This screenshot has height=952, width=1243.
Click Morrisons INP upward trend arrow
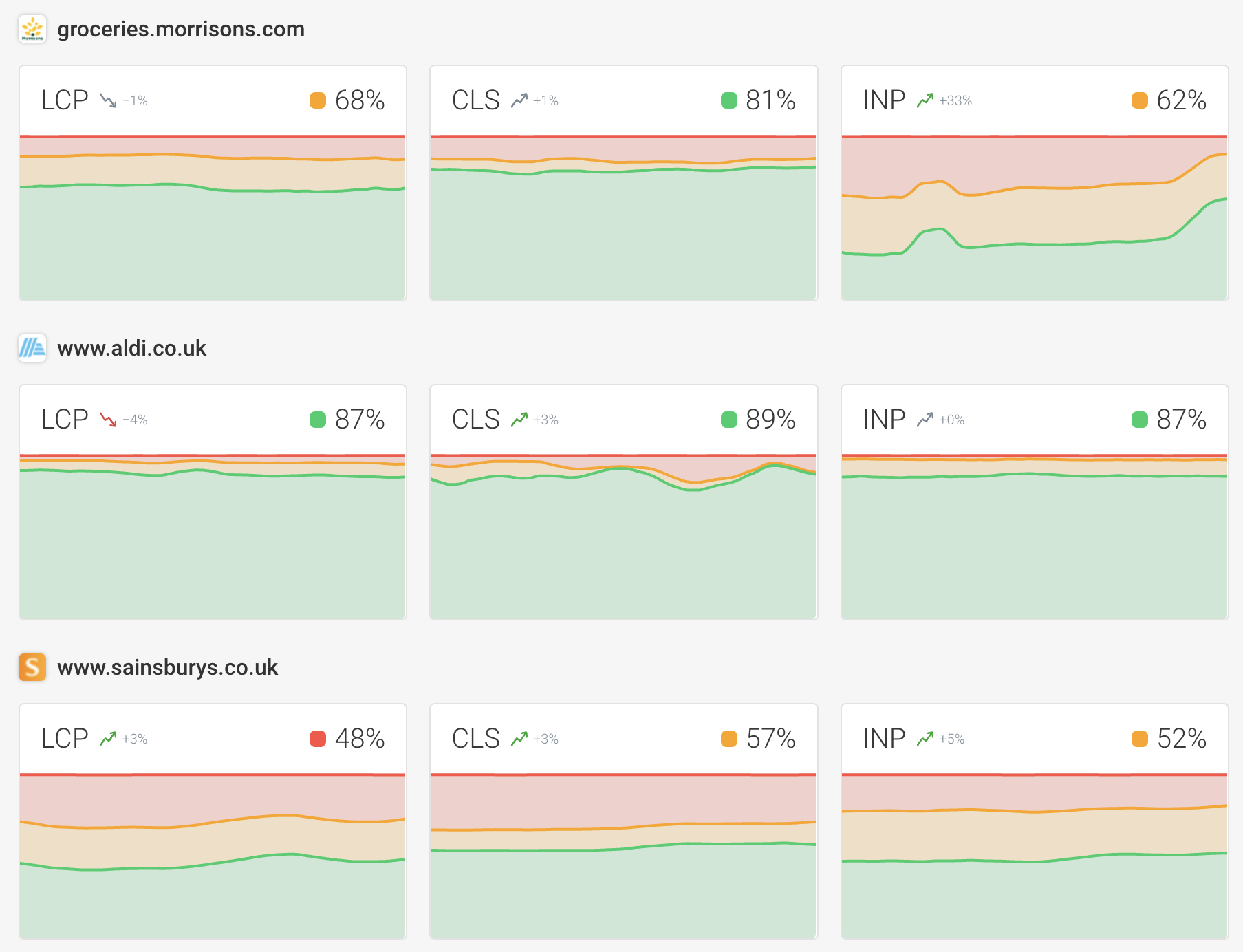925,100
